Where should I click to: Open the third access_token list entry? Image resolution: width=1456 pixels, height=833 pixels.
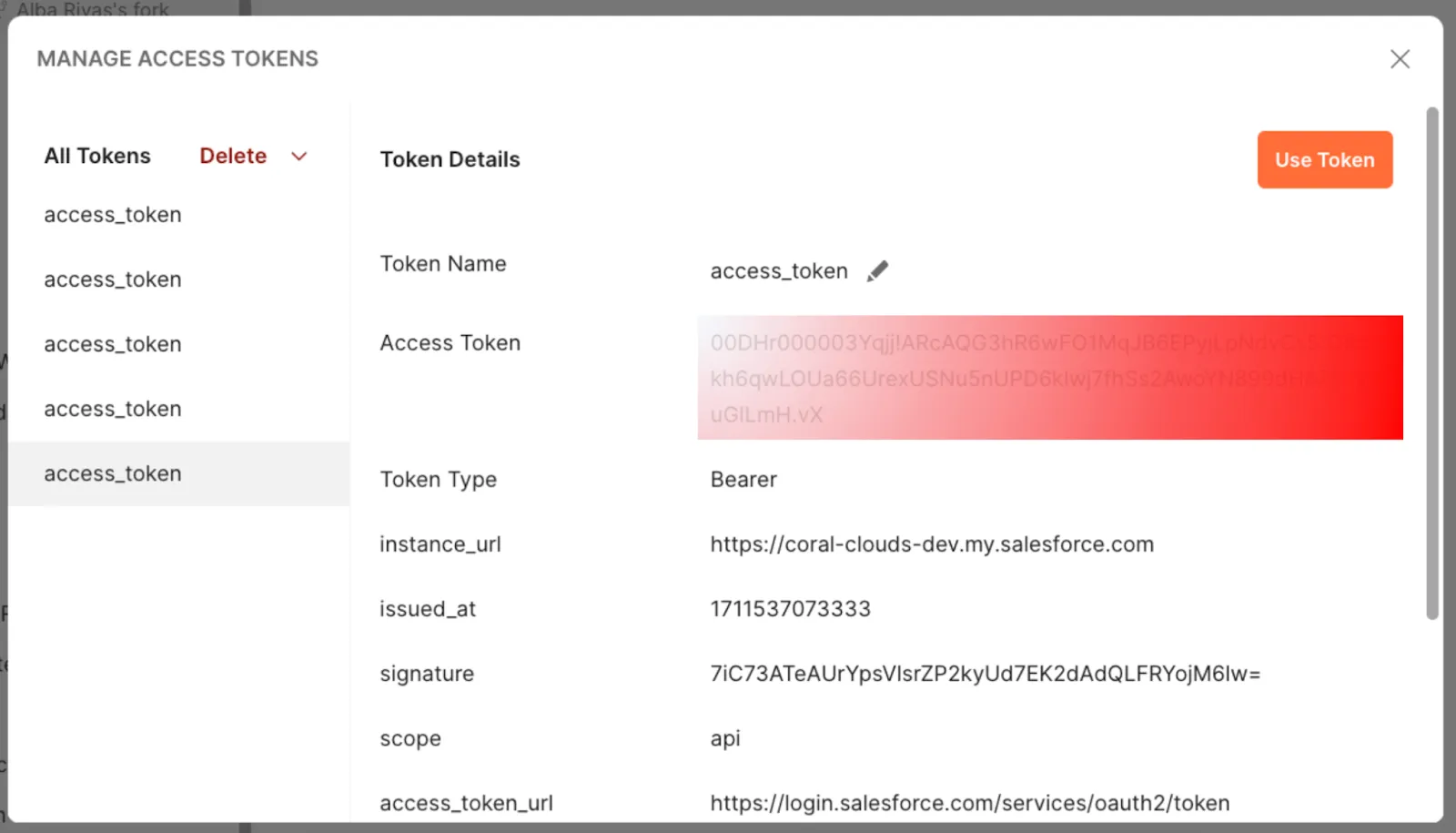[x=113, y=344]
